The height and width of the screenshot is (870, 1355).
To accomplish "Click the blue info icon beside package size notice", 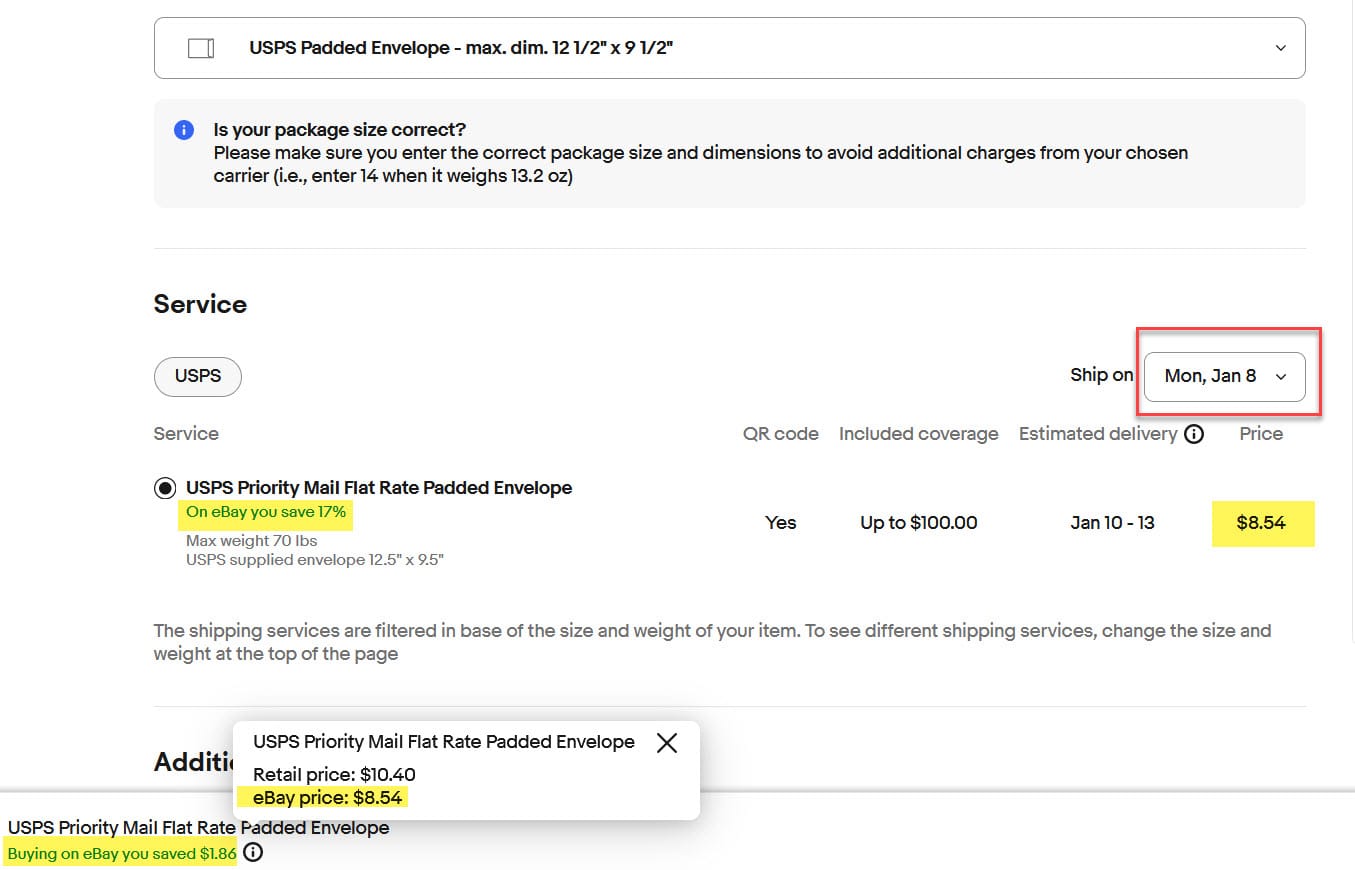I will pyautogui.click(x=184, y=130).
